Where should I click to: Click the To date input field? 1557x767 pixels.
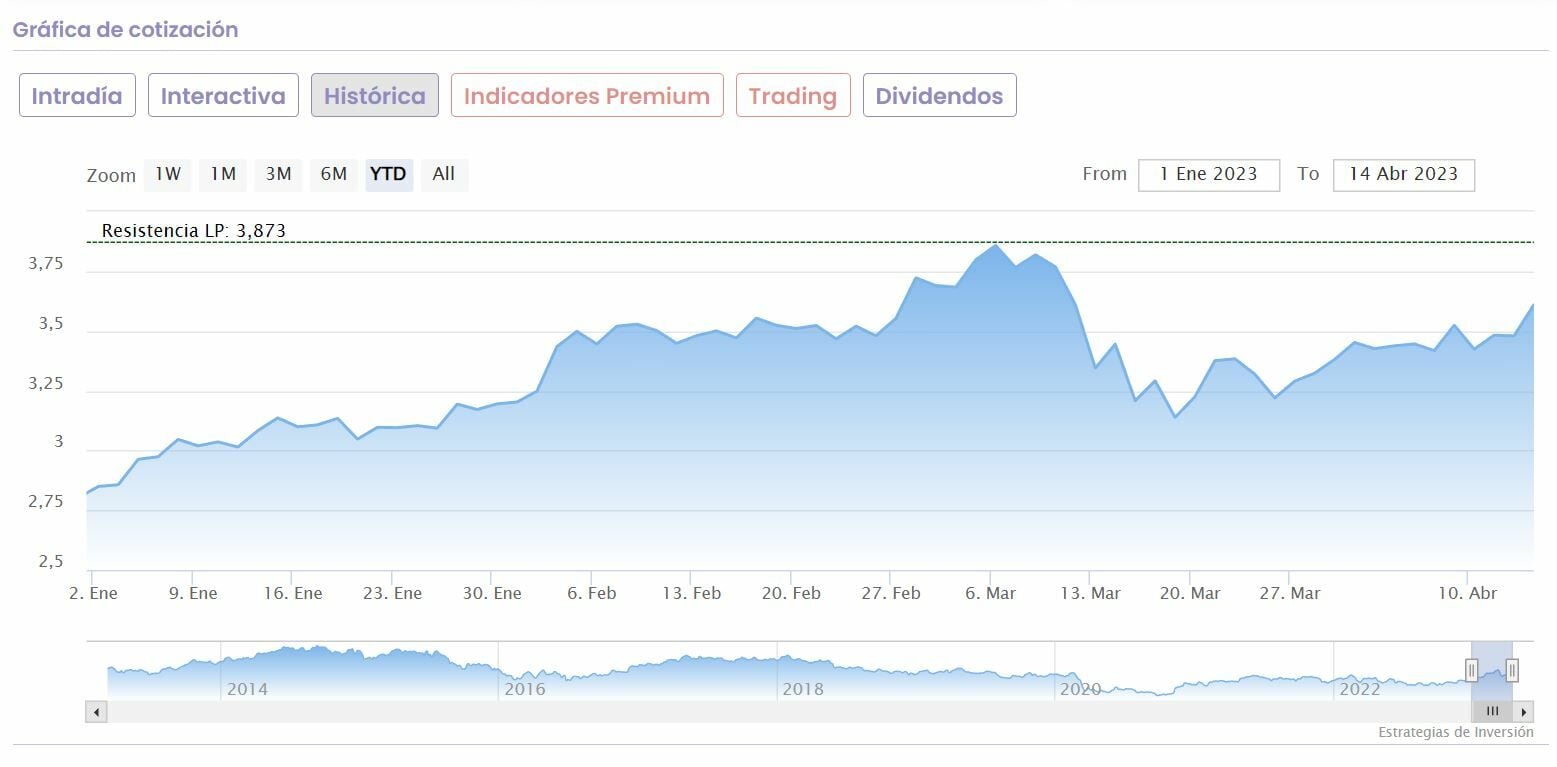[1403, 174]
